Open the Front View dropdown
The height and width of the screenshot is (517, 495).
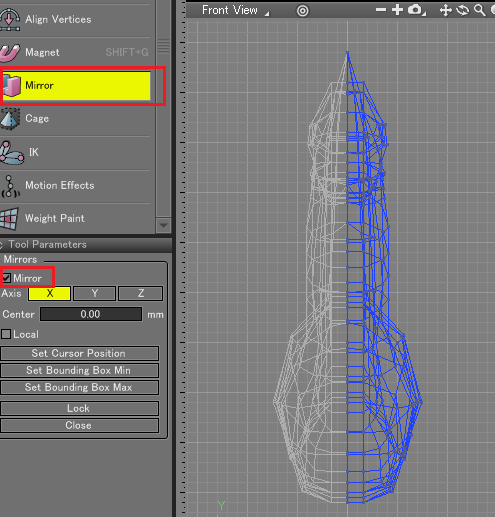tap(235, 10)
